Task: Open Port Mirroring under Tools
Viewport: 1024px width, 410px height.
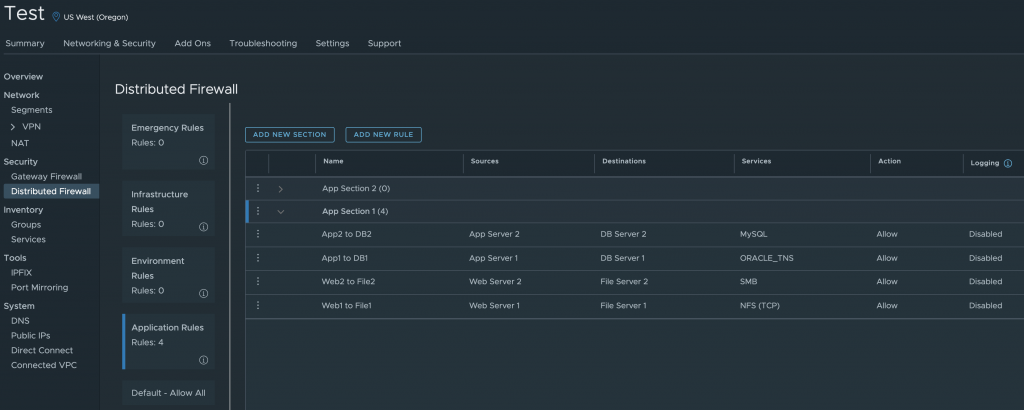Action: click(x=40, y=287)
